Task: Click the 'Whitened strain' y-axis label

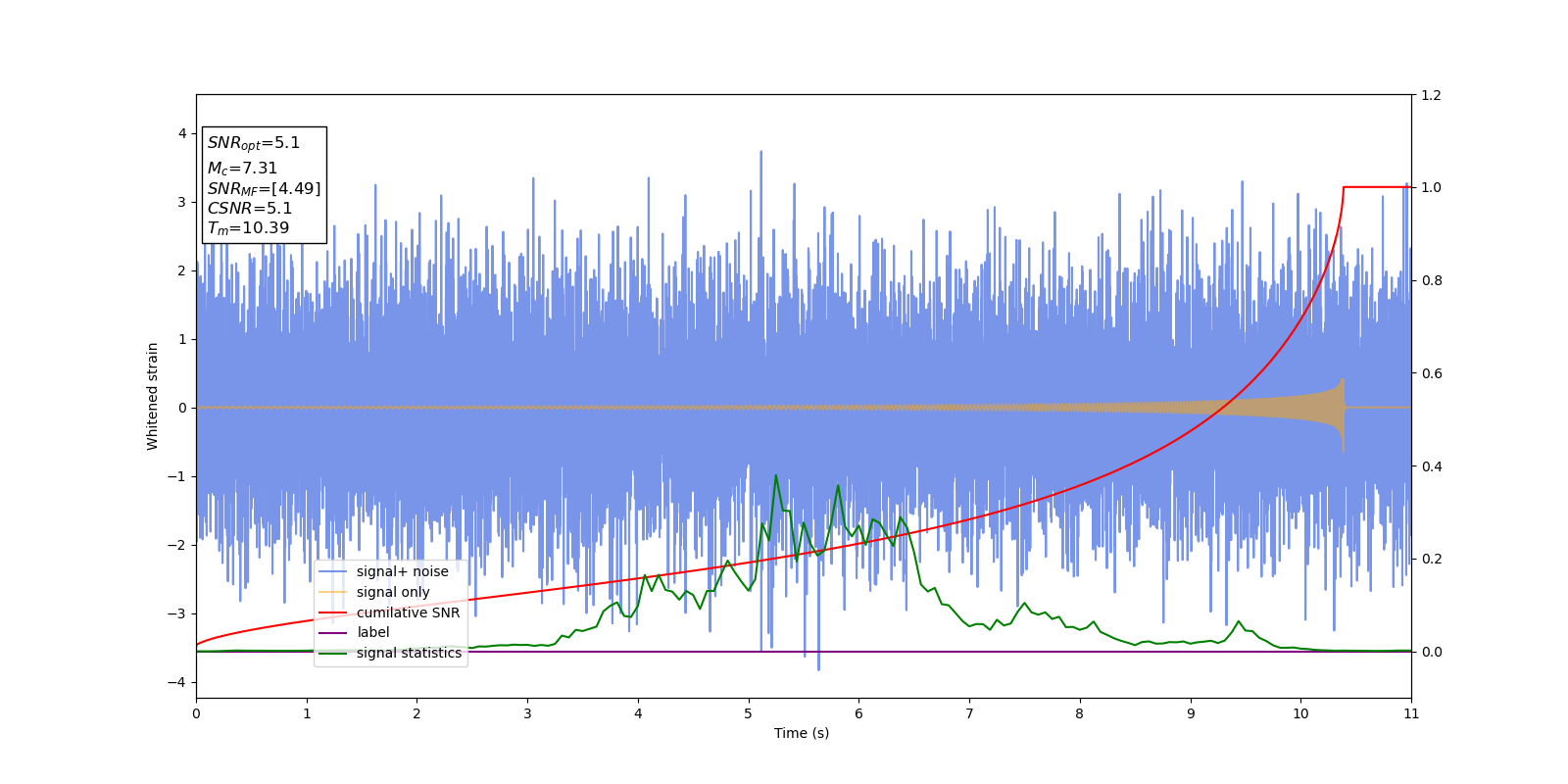Action: tap(153, 396)
